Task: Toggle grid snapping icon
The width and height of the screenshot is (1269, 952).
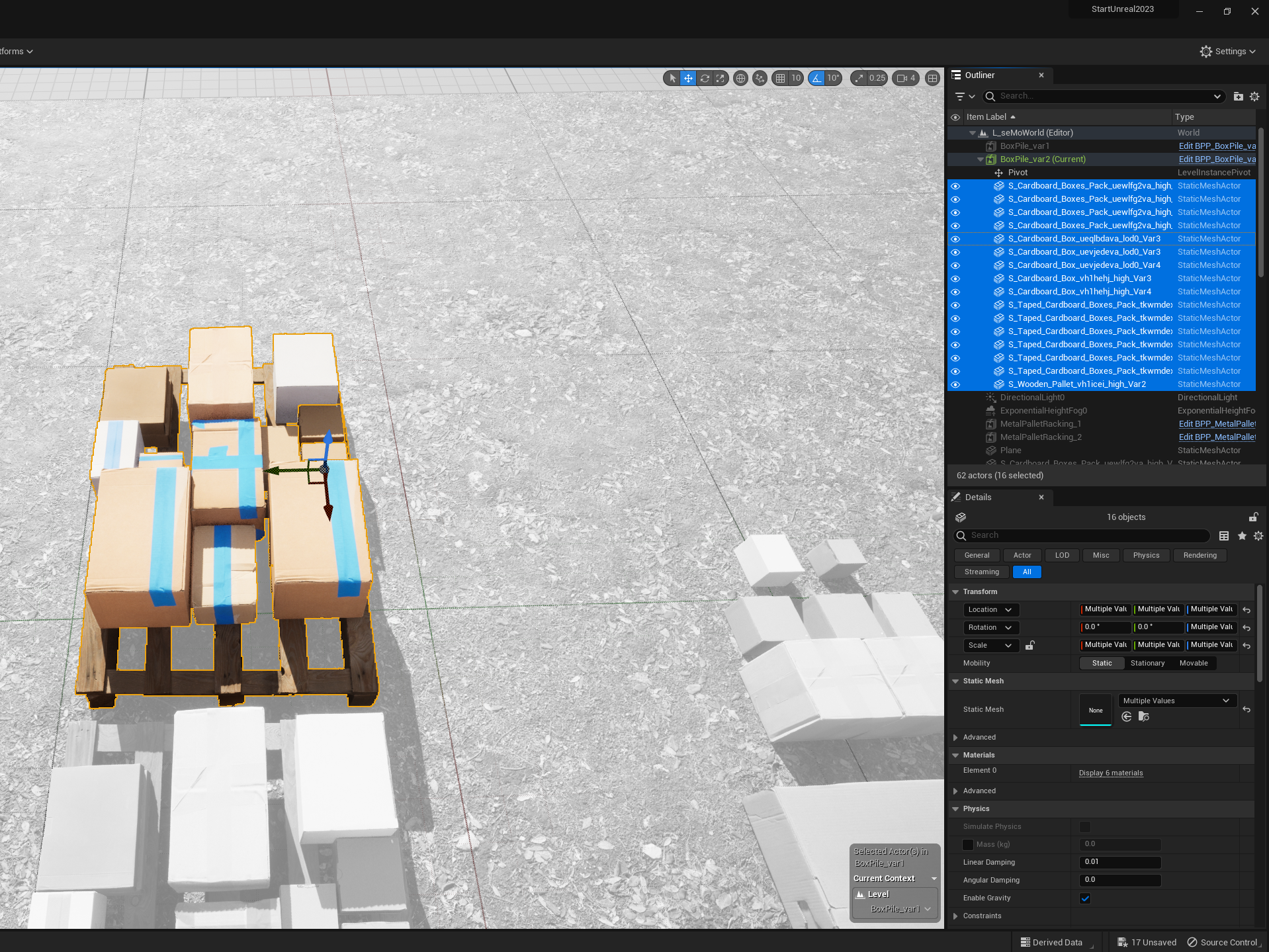Action: [781, 78]
